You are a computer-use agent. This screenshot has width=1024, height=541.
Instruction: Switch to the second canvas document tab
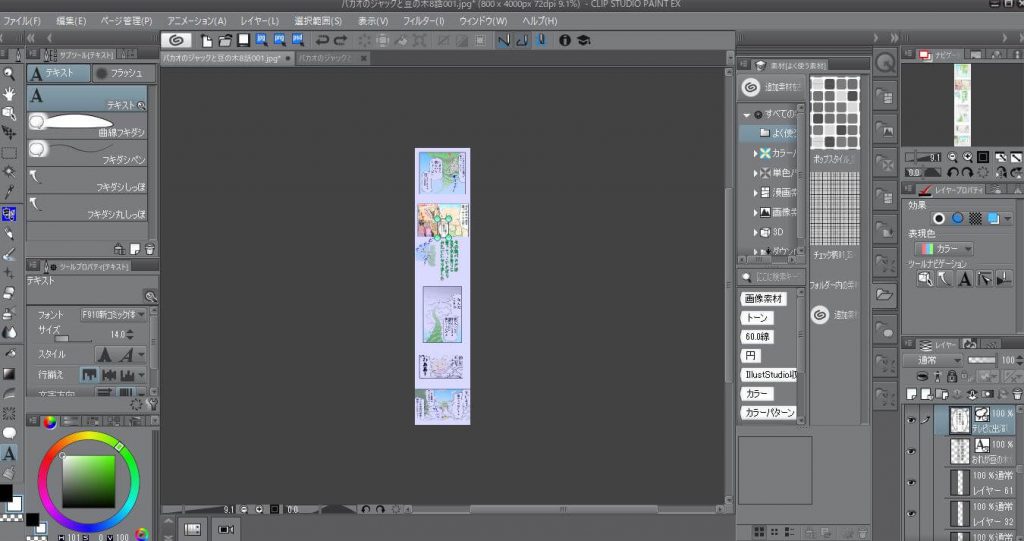point(332,58)
